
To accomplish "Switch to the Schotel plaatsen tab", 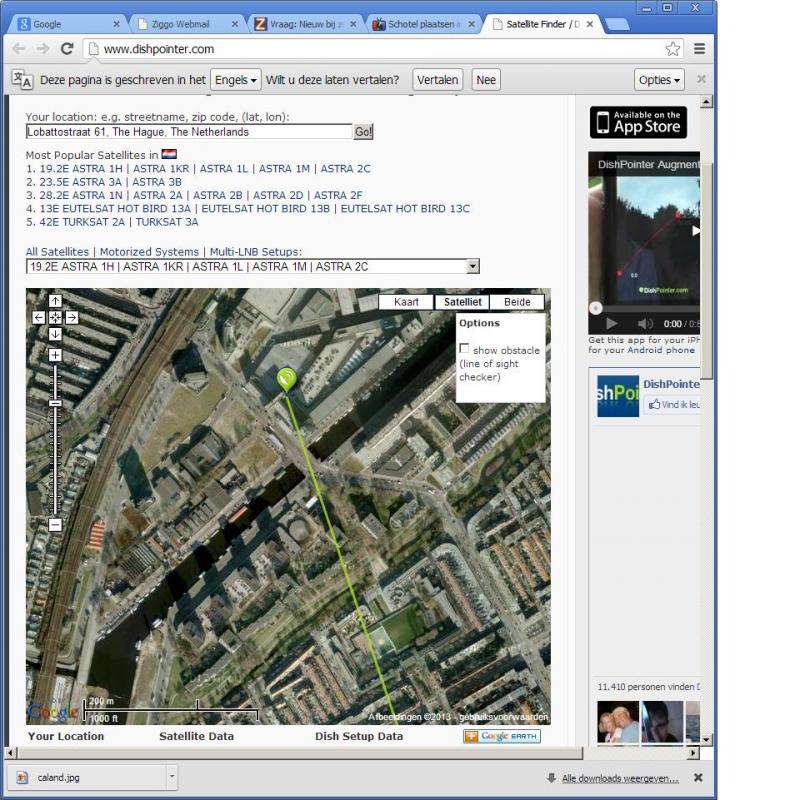I will tap(422, 24).
